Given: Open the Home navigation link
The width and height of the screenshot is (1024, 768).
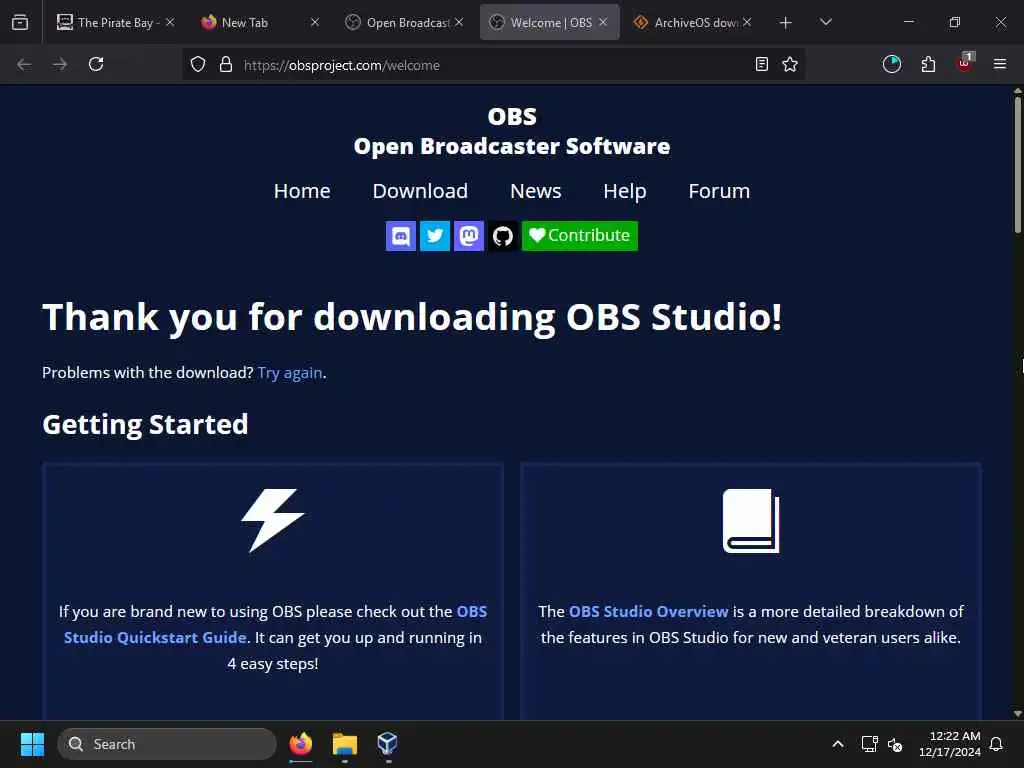Looking at the screenshot, I should pyautogui.click(x=302, y=191).
